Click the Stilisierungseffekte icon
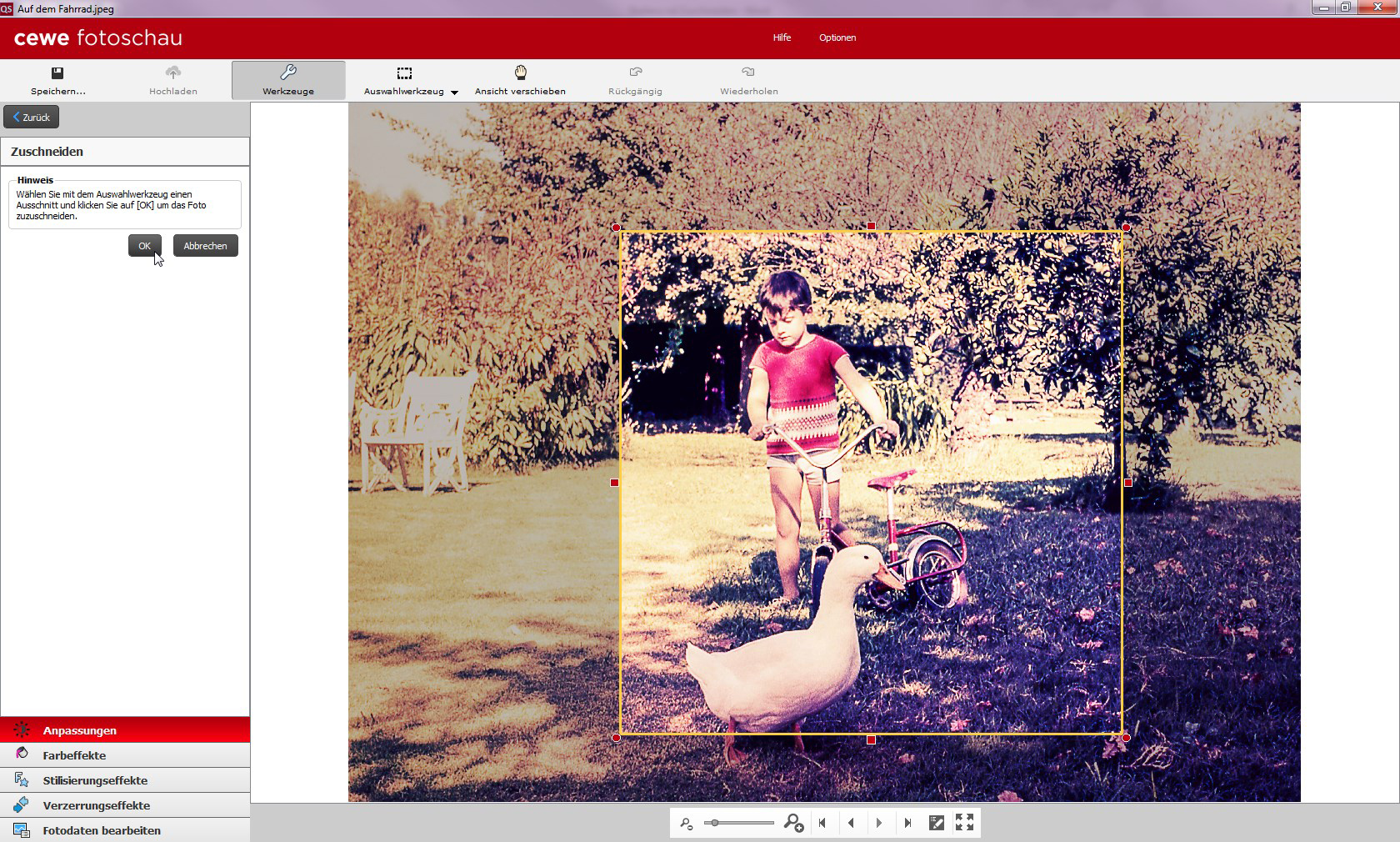The image size is (1400, 842). click(x=22, y=779)
